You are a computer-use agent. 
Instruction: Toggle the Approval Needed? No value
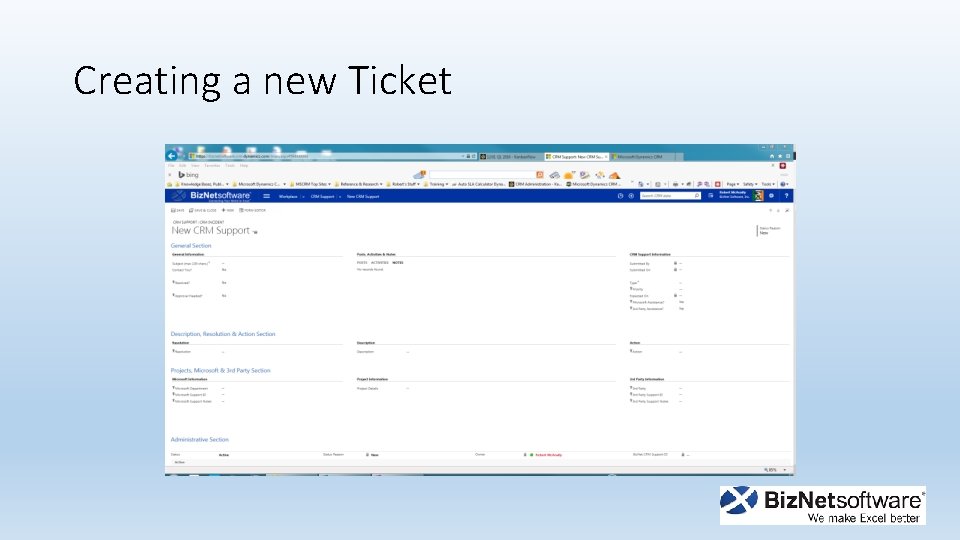tap(224, 296)
